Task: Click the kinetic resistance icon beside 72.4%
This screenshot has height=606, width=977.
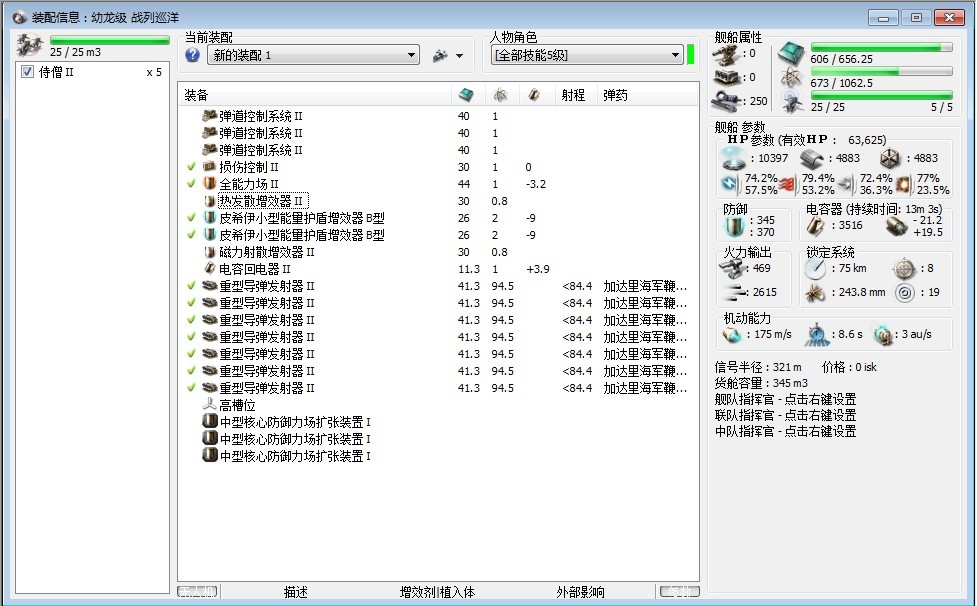Action: point(846,184)
